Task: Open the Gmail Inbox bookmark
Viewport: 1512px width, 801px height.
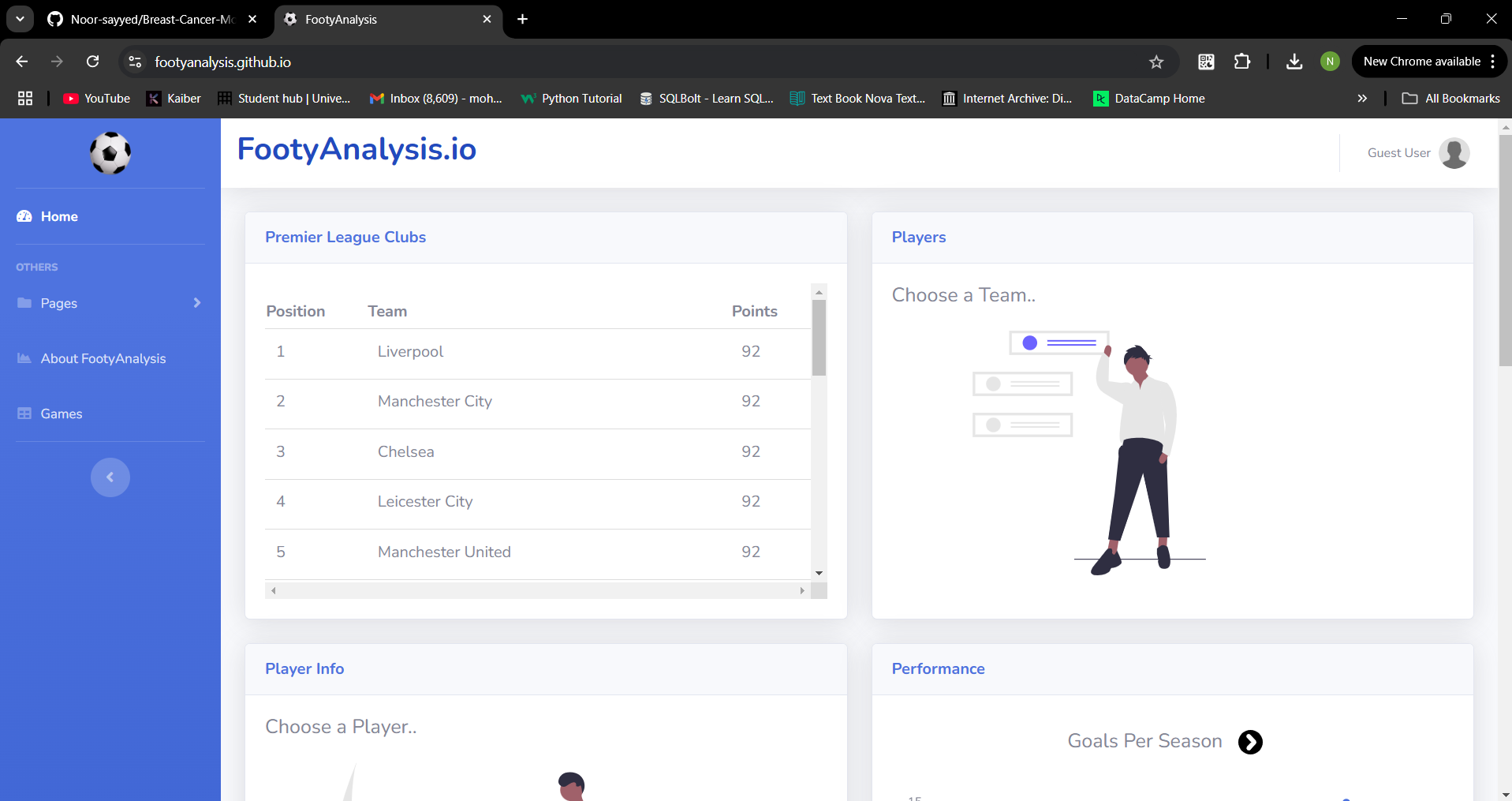Action: pos(435,99)
